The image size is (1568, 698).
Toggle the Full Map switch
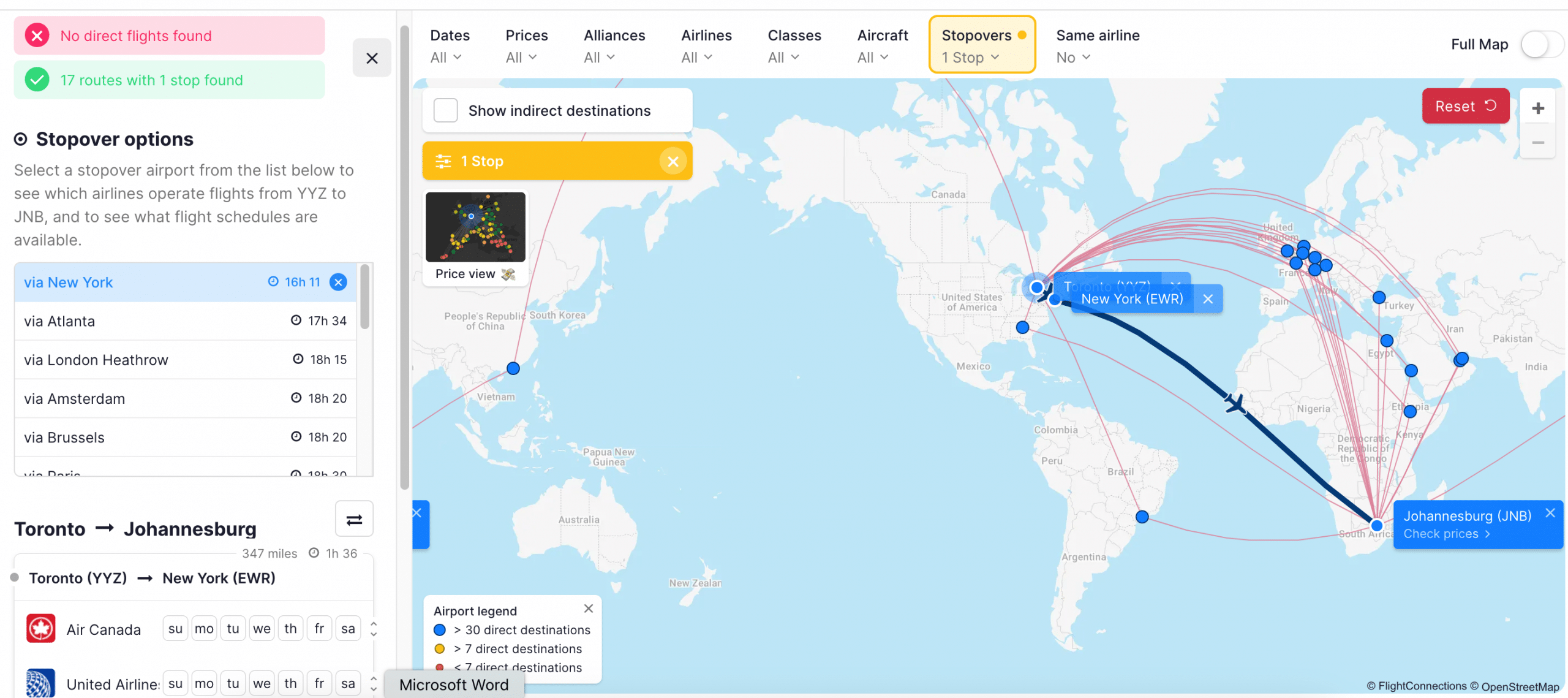click(x=1542, y=45)
